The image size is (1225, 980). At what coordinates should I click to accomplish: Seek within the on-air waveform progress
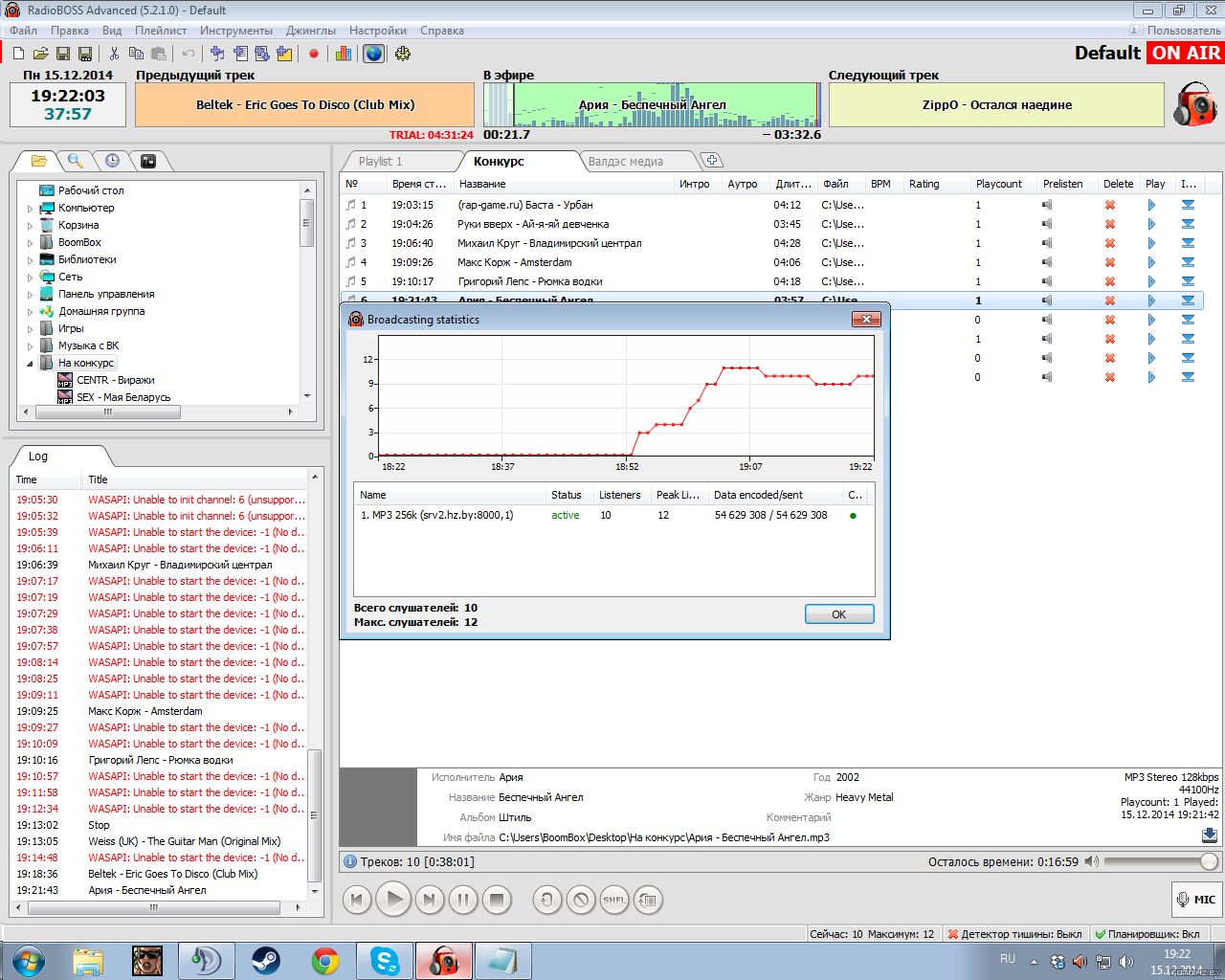[x=652, y=105]
